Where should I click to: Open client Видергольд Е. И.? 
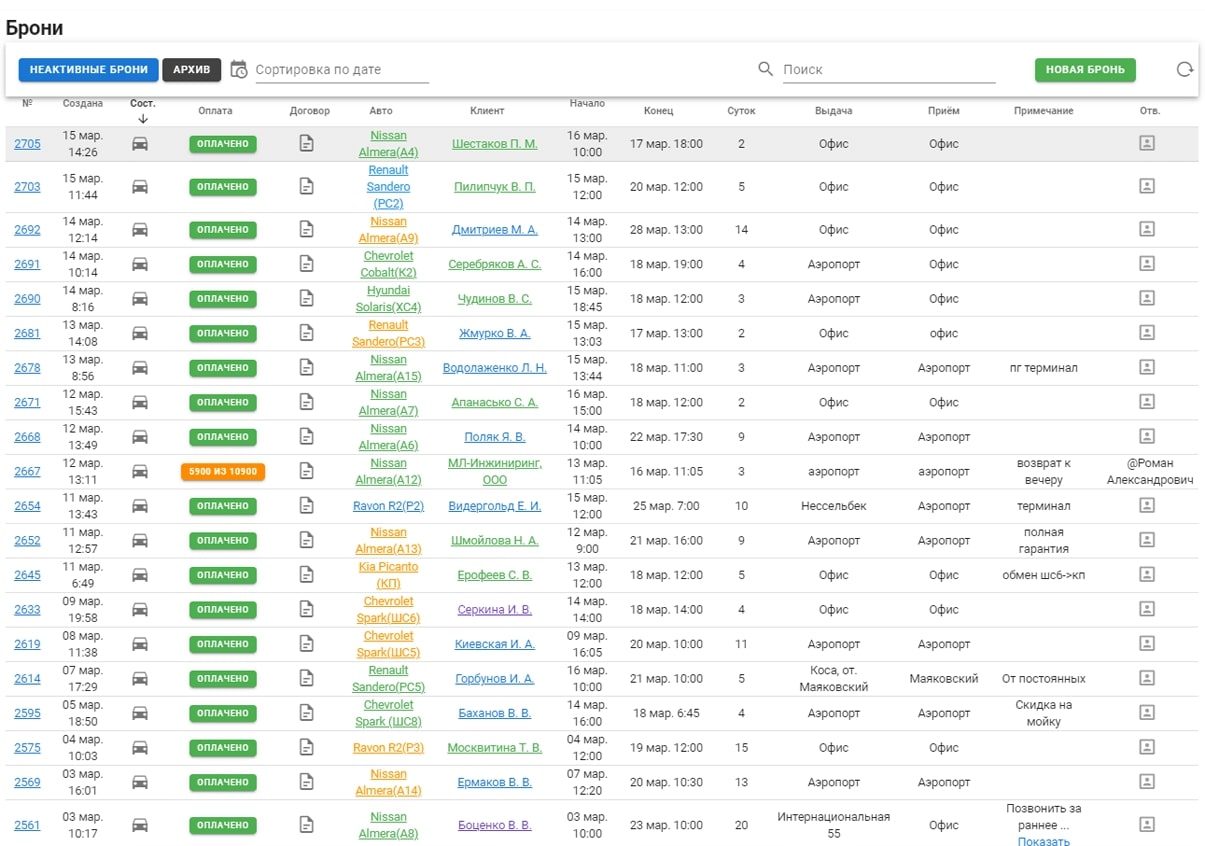494,506
